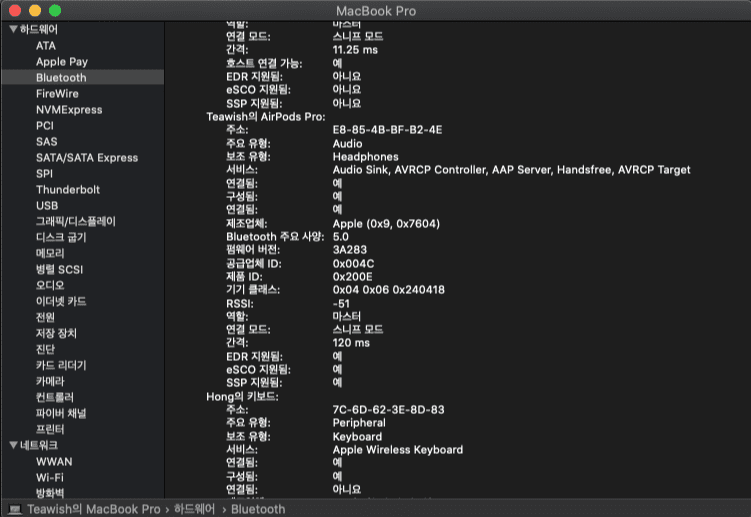751x517 pixels.
Task: Open 방화벽 in the sidebar
Action: [x=50, y=493]
